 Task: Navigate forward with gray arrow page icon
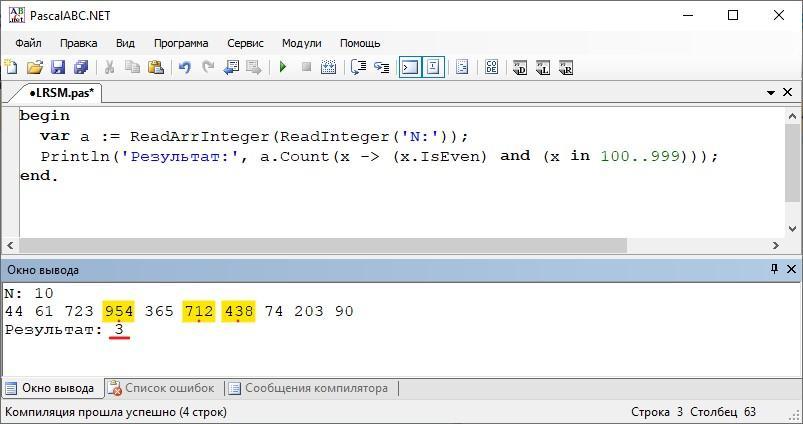(253, 67)
